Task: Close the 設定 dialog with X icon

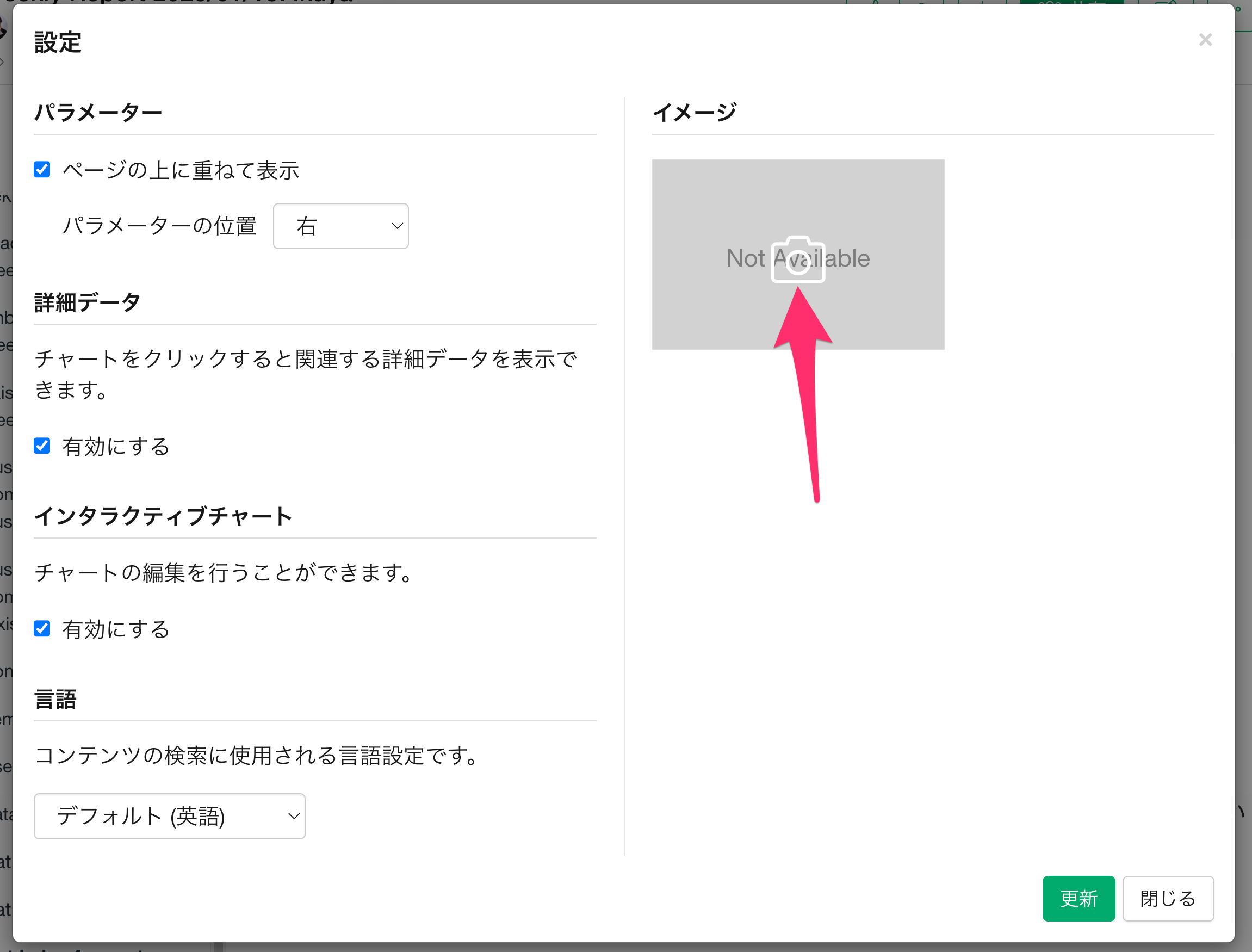Action: (x=1205, y=40)
